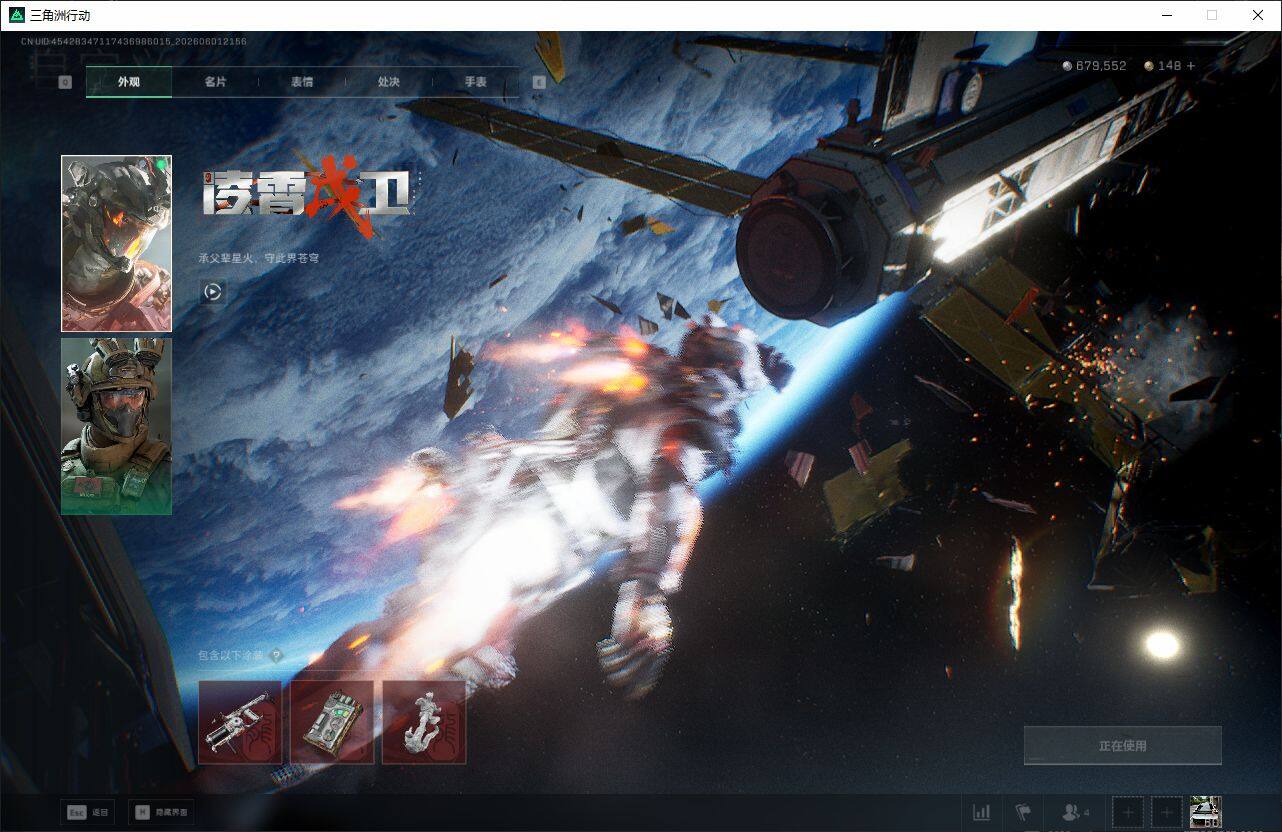Click the first empty squad slot plus
Viewport: 1282px width, 832px height.
(1128, 812)
